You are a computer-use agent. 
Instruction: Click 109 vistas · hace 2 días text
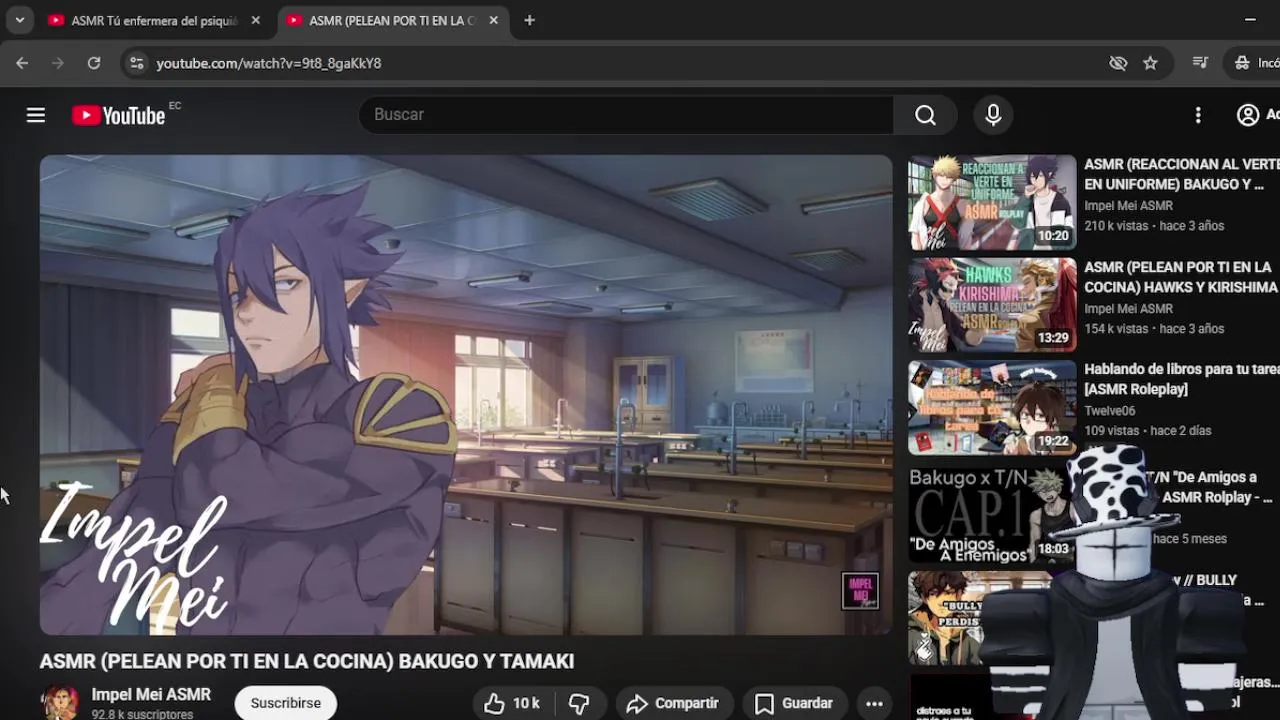[1147, 431]
